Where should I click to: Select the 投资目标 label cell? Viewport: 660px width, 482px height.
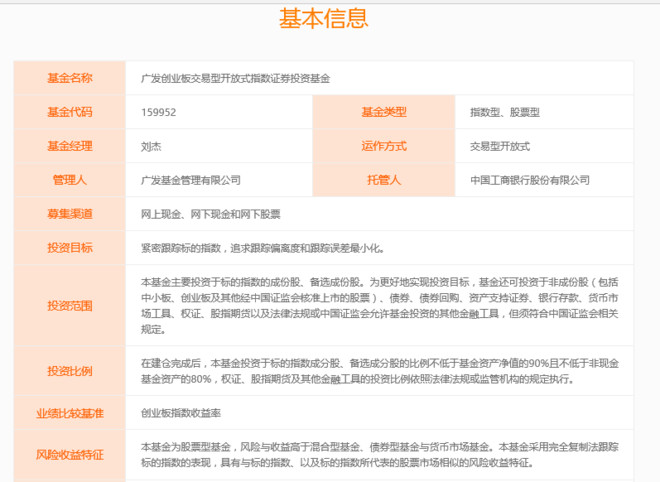tap(69, 248)
